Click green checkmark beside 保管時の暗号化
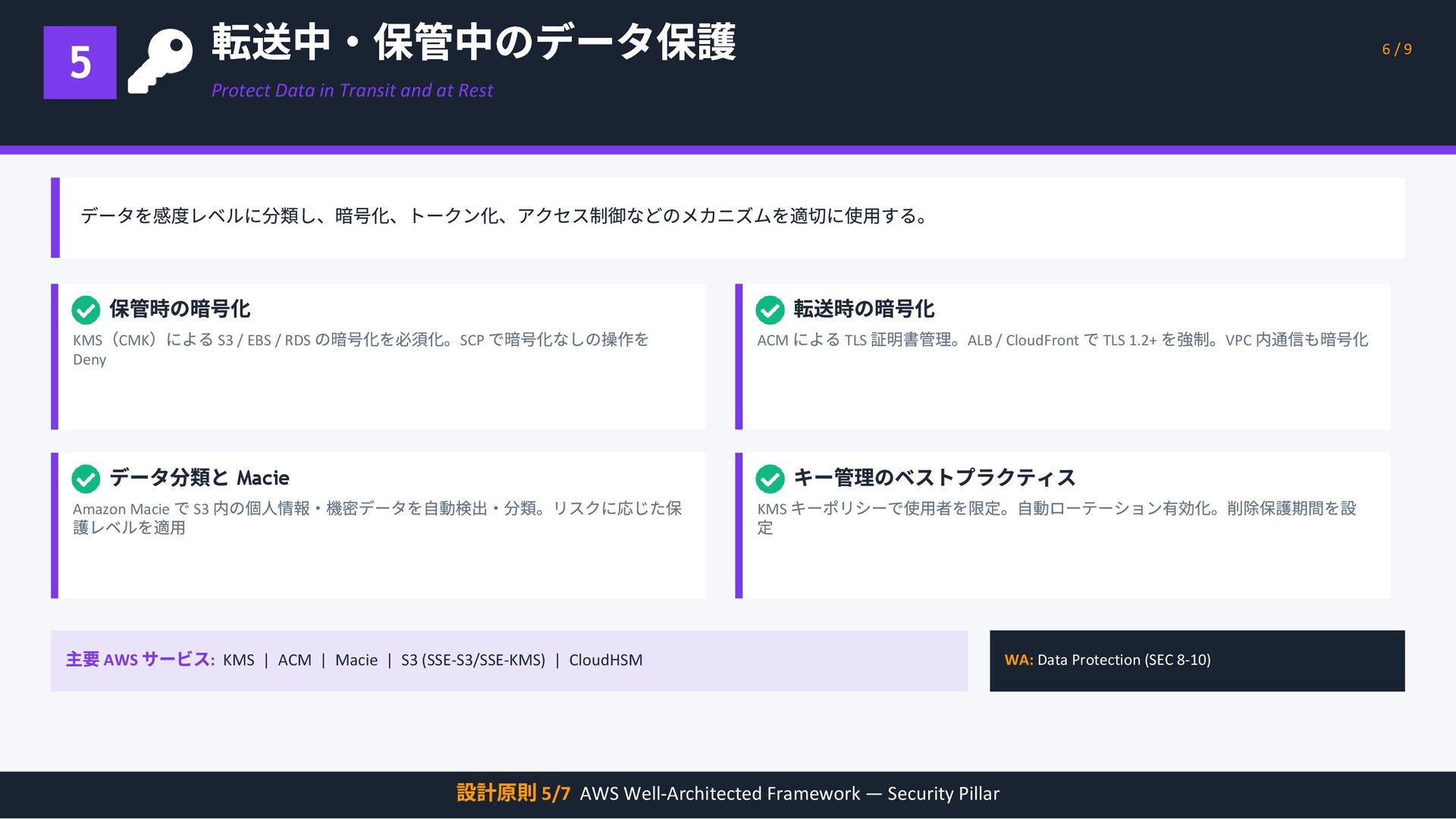1456x819 pixels. click(86, 309)
